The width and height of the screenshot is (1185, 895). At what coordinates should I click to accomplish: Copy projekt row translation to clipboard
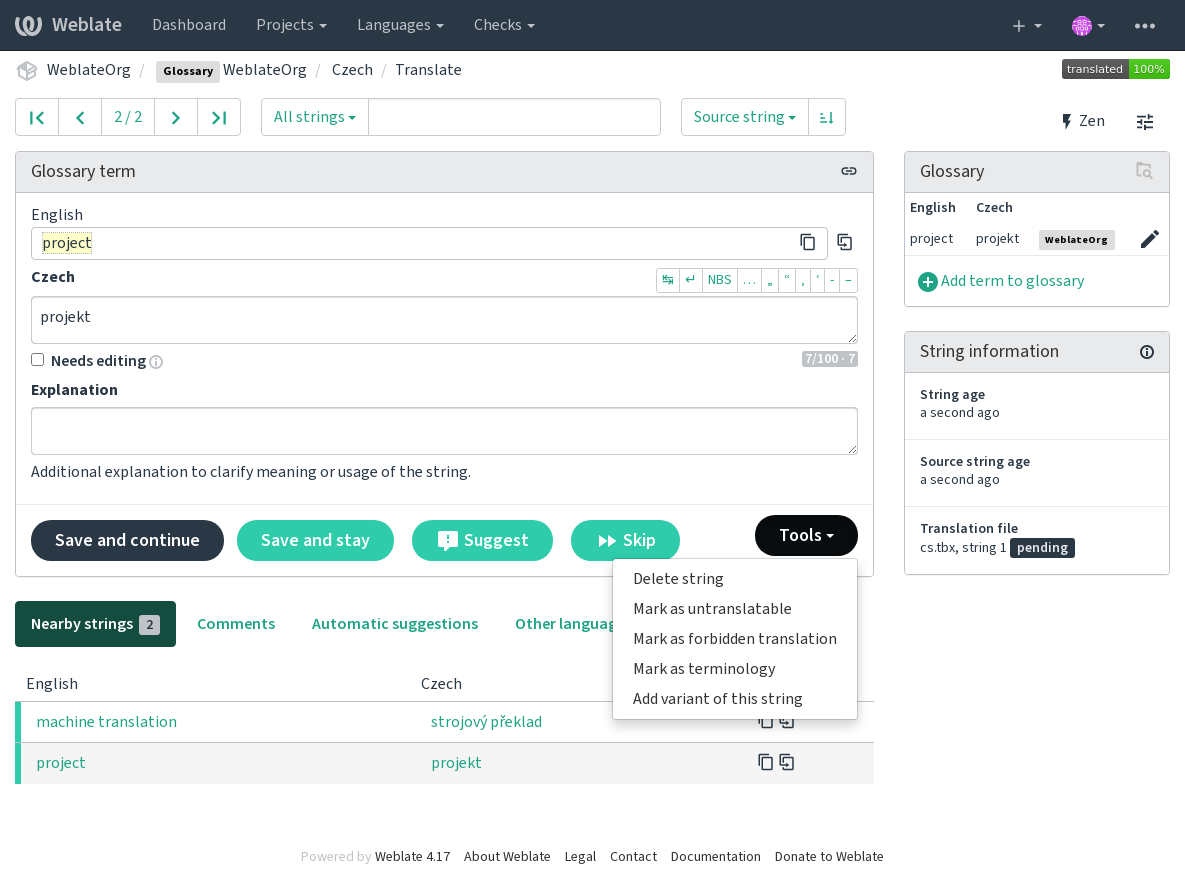[x=766, y=762]
